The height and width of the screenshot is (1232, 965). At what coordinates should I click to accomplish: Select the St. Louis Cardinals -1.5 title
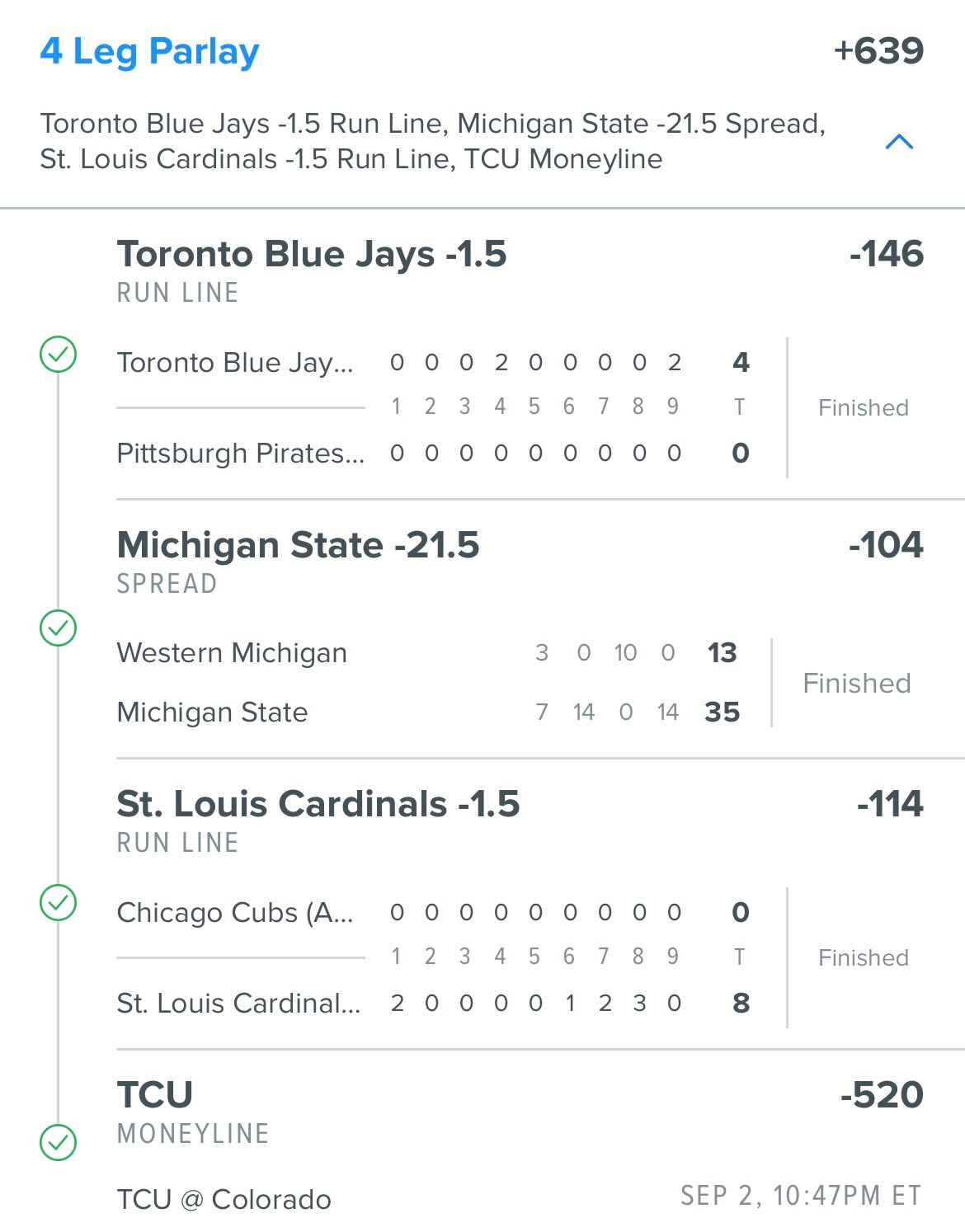318,804
